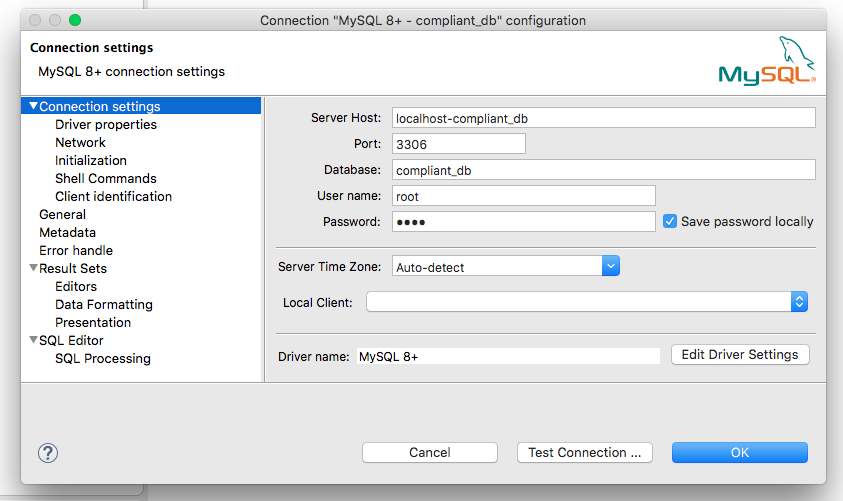Viewport: 843px width, 501px height.
Task: Open Data Formatting settings
Action: coord(104,304)
